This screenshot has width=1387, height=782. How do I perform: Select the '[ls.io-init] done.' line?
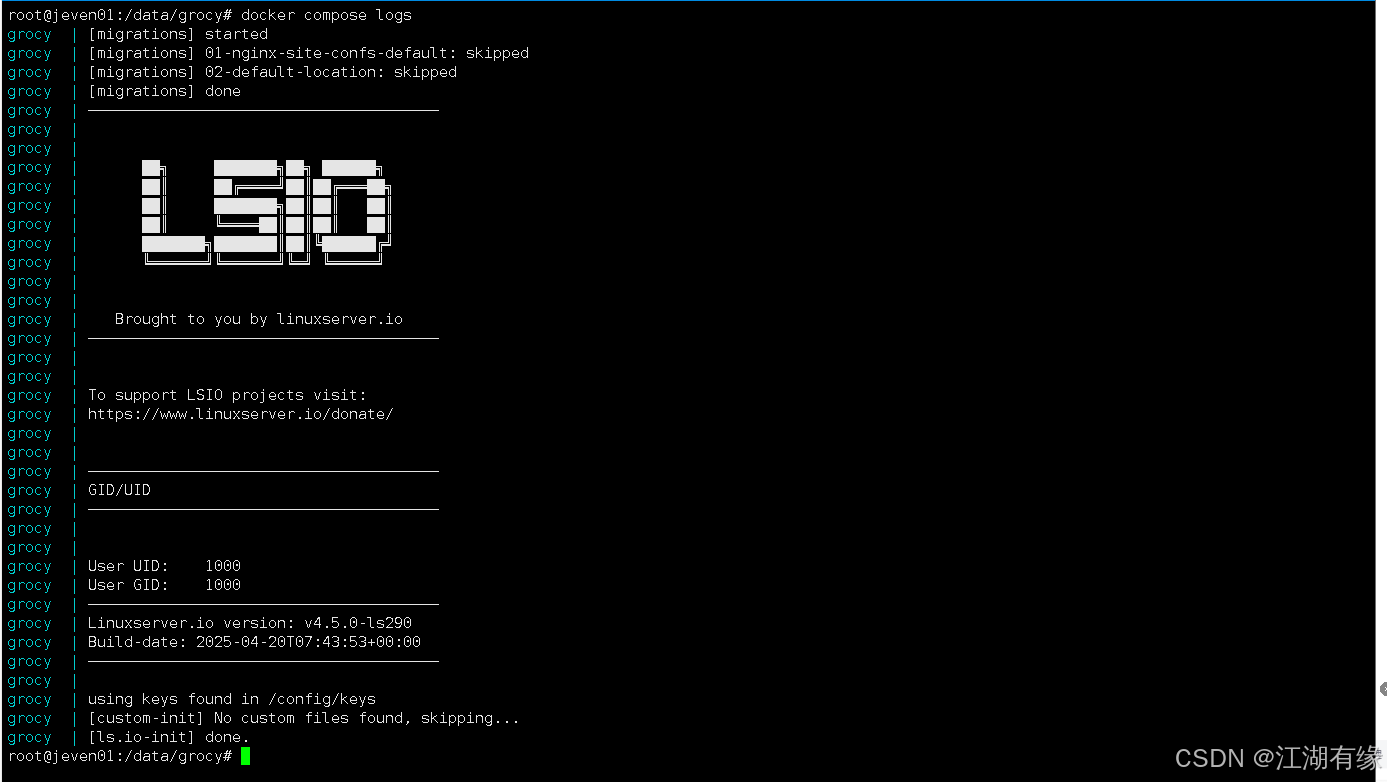[169, 737]
